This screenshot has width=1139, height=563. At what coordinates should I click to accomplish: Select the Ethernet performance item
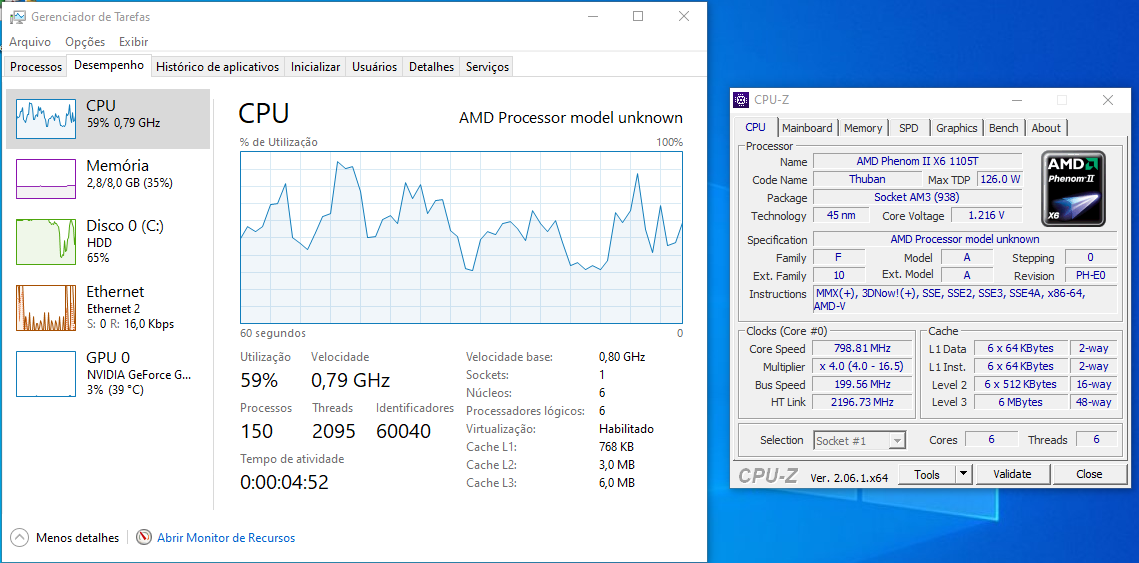[108, 307]
